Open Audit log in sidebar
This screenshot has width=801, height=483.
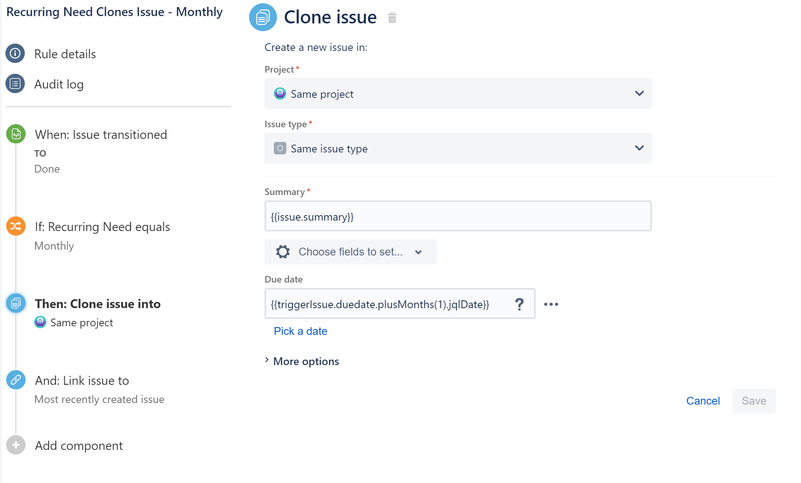coord(59,84)
